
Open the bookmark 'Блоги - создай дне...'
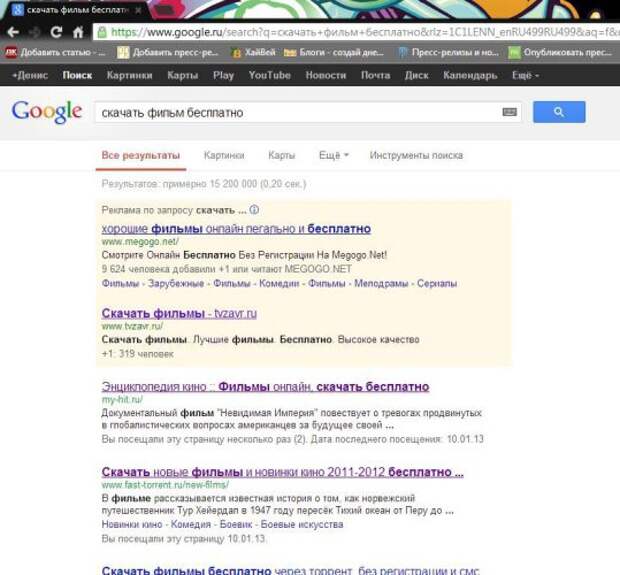point(334,52)
